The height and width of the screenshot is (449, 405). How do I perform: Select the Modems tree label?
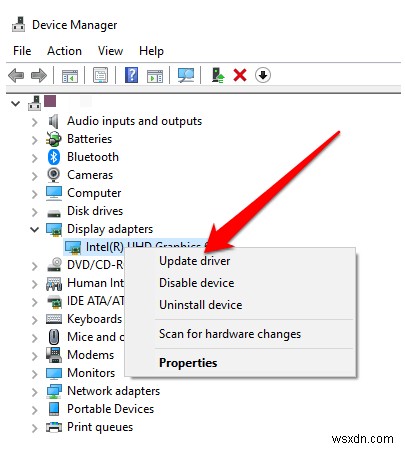click(x=90, y=355)
